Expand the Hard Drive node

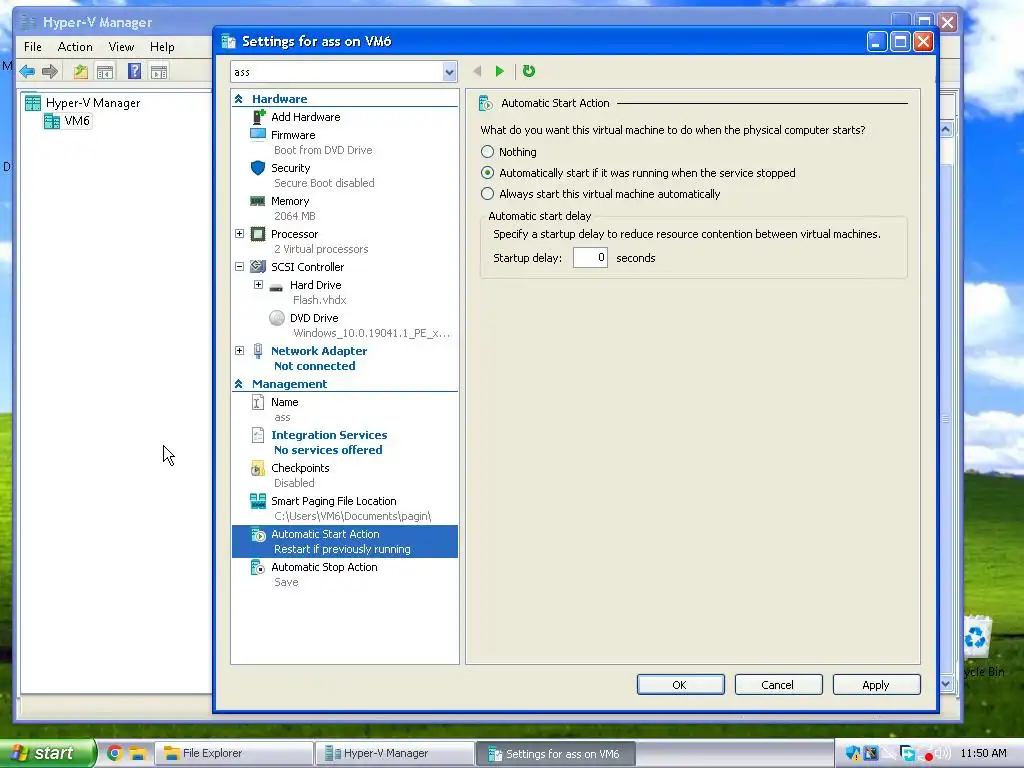pos(259,285)
